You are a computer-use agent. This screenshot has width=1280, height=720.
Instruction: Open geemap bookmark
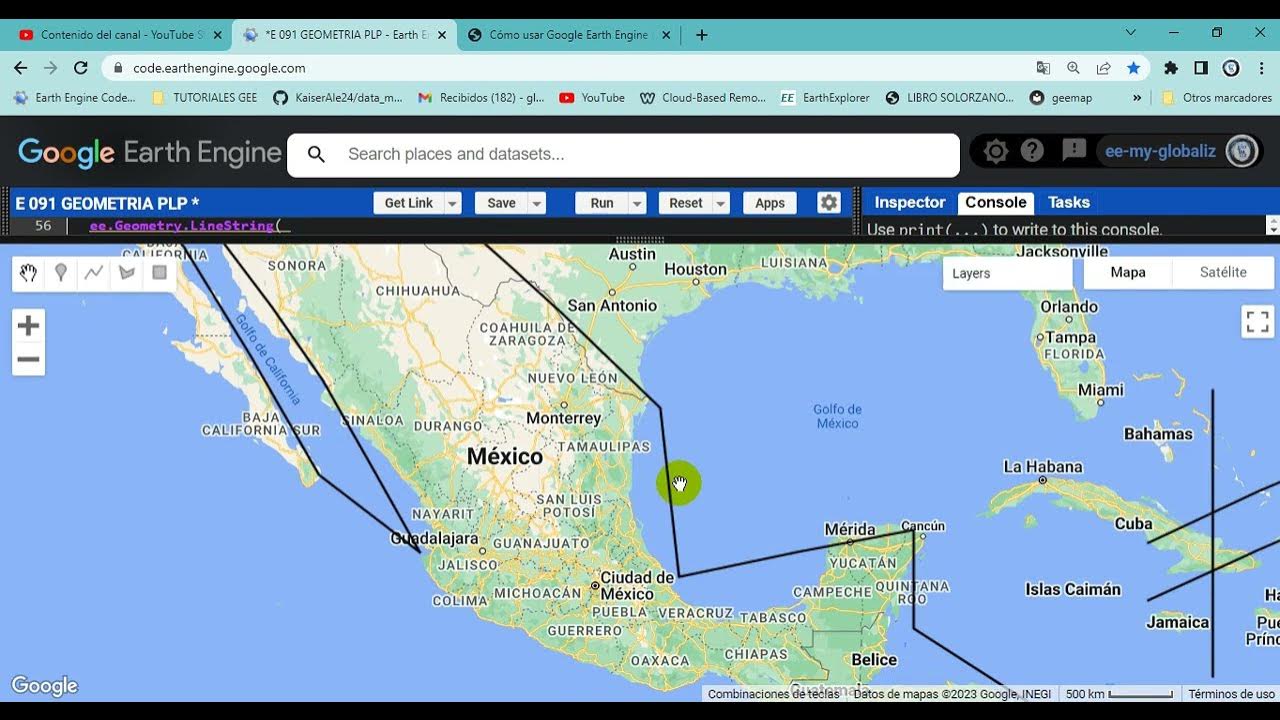[1061, 98]
